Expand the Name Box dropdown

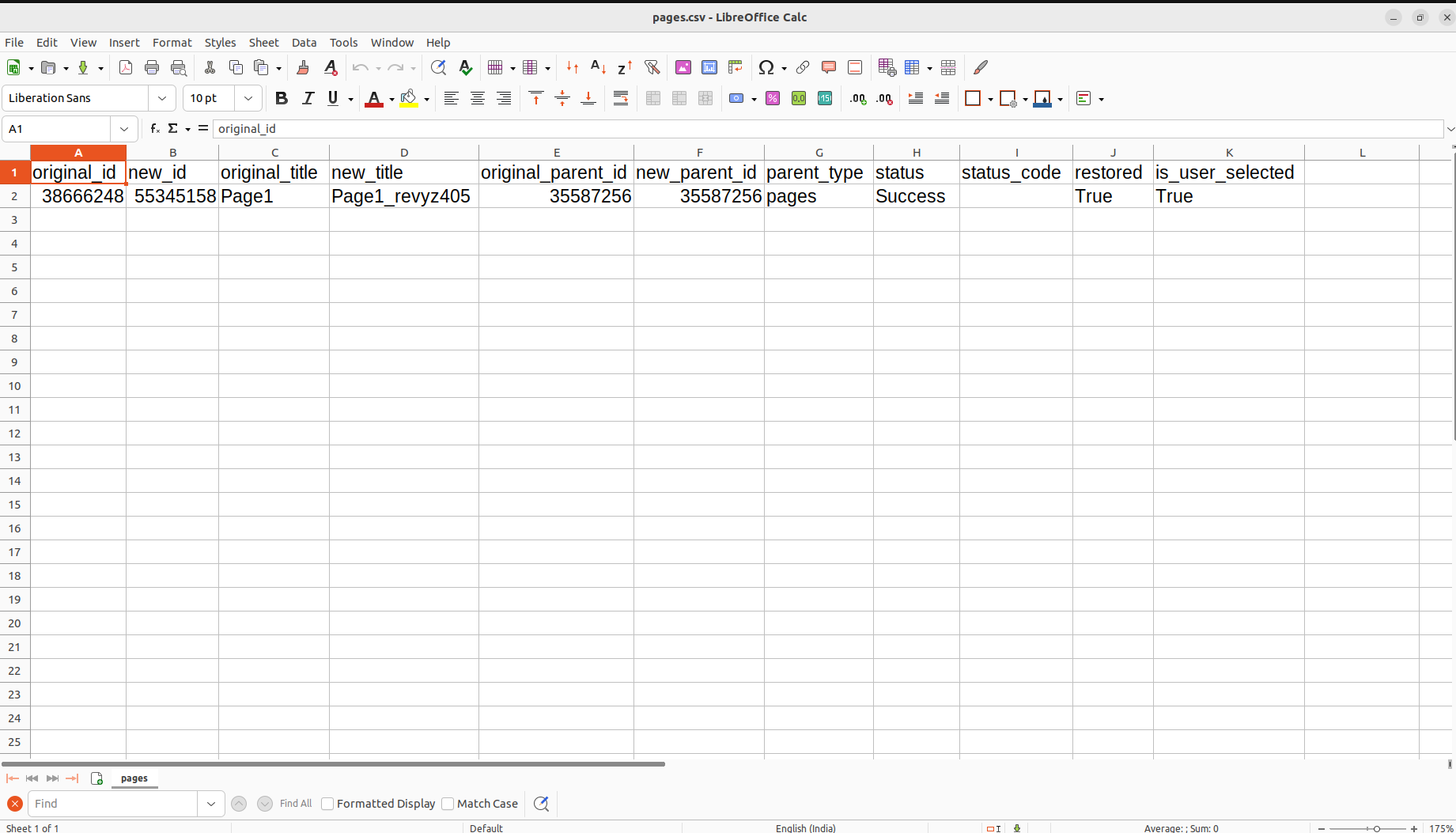pos(124,128)
